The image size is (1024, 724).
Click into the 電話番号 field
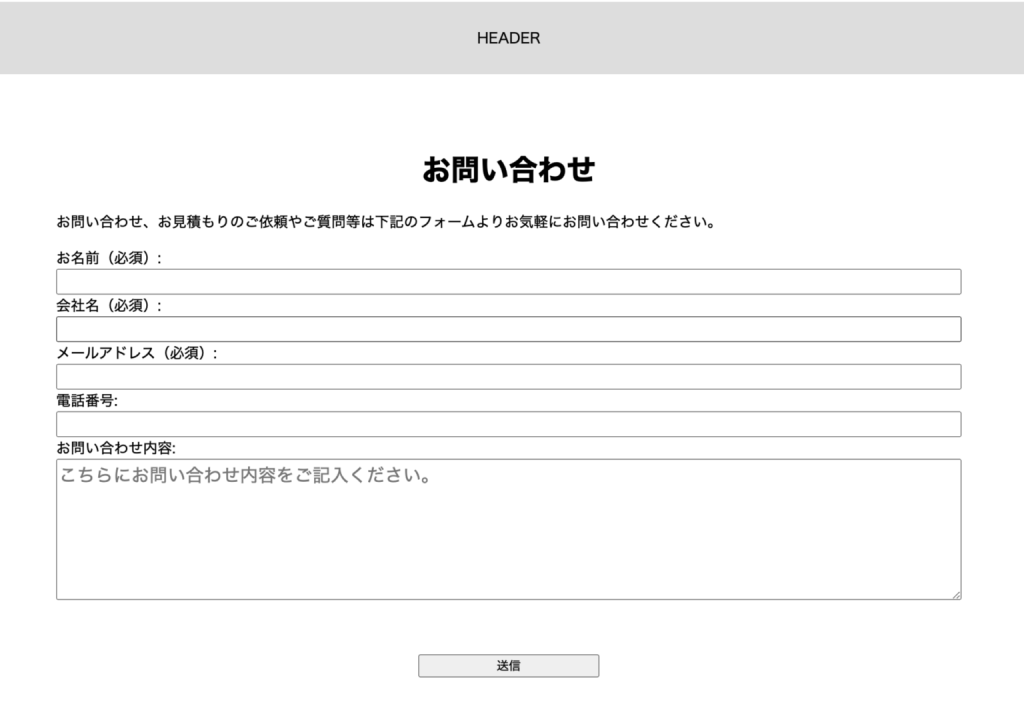pos(508,424)
